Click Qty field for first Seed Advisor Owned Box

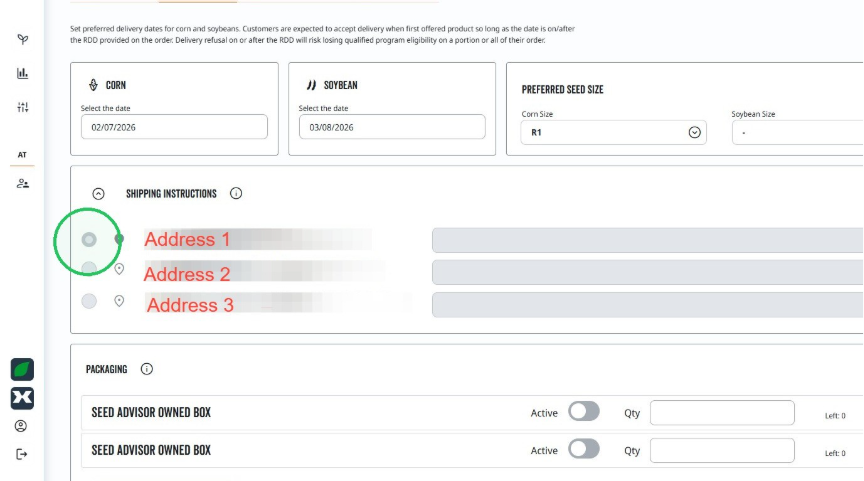722,413
